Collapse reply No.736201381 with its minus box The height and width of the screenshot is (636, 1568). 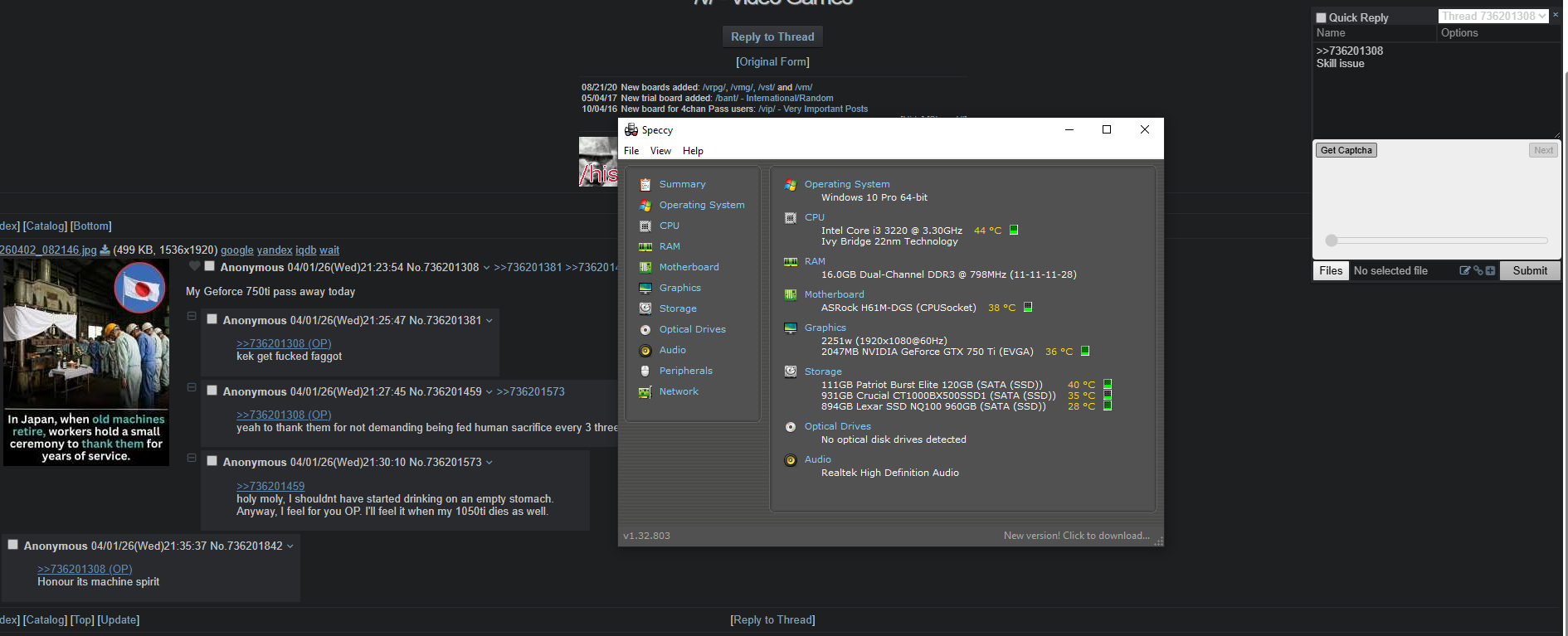192,316
